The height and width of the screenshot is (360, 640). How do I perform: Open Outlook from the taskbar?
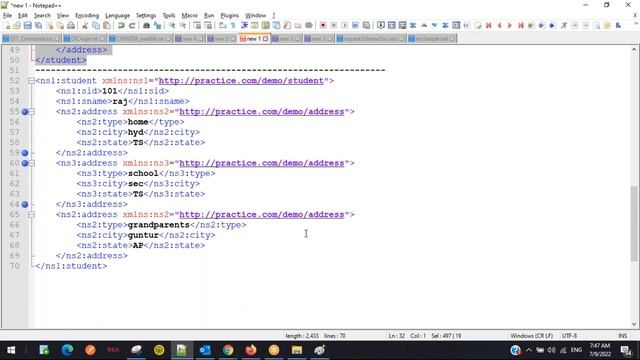(x=205, y=350)
